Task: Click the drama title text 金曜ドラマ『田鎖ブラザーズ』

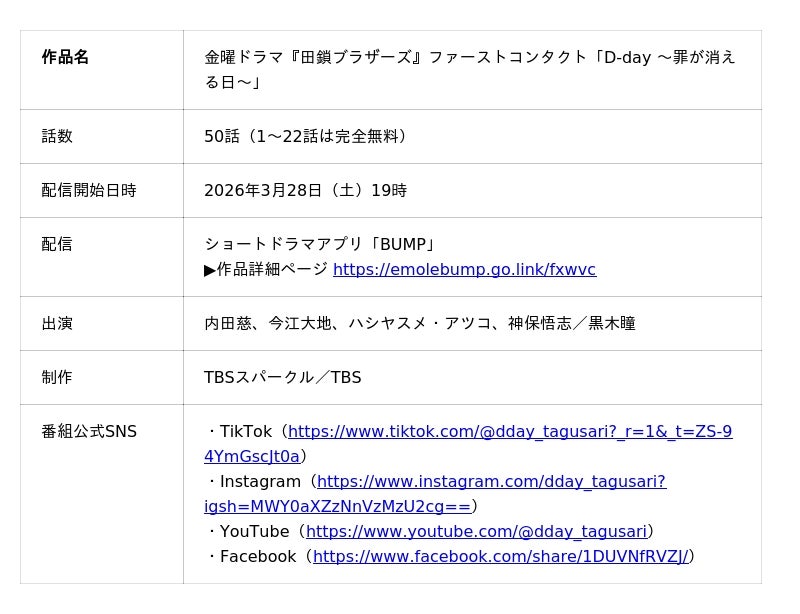Action: [312, 57]
